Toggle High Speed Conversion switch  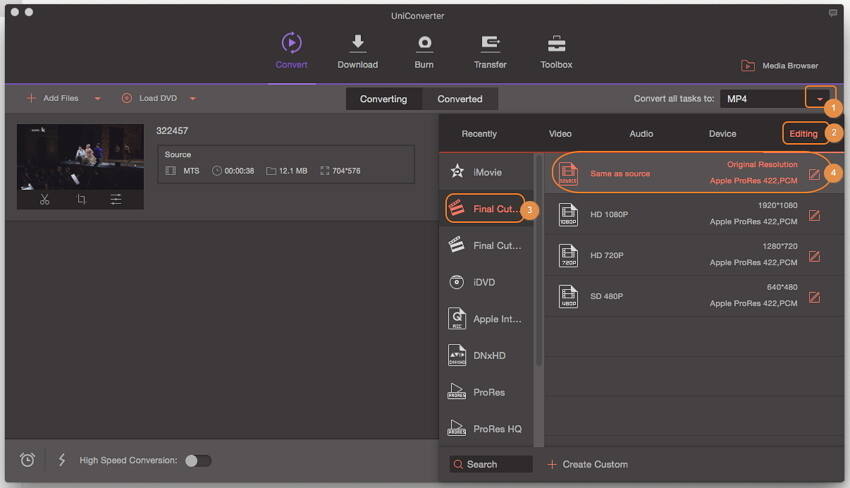click(x=198, y=460)
